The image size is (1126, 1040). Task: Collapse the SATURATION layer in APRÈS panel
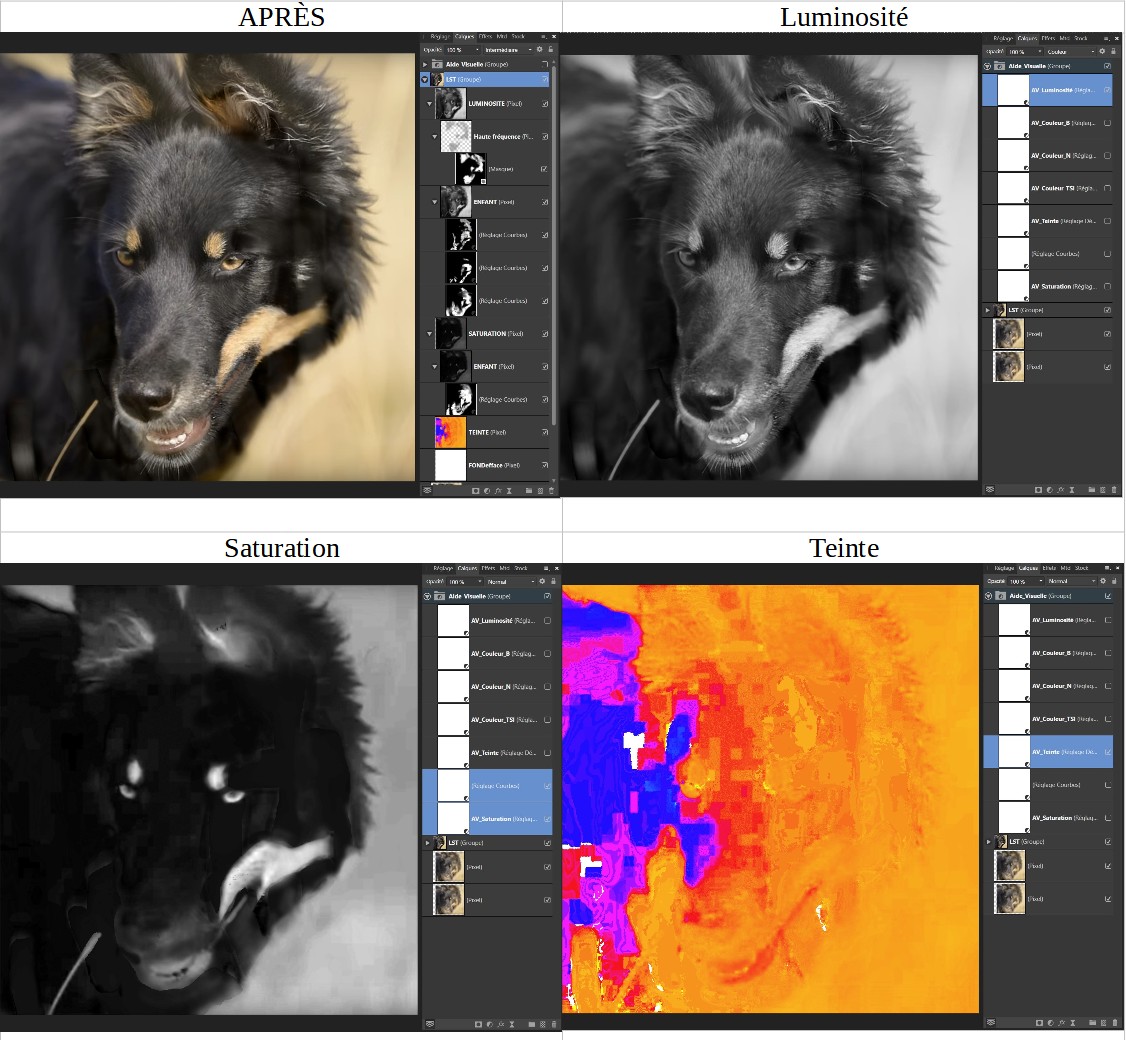[x=429, y=333]
